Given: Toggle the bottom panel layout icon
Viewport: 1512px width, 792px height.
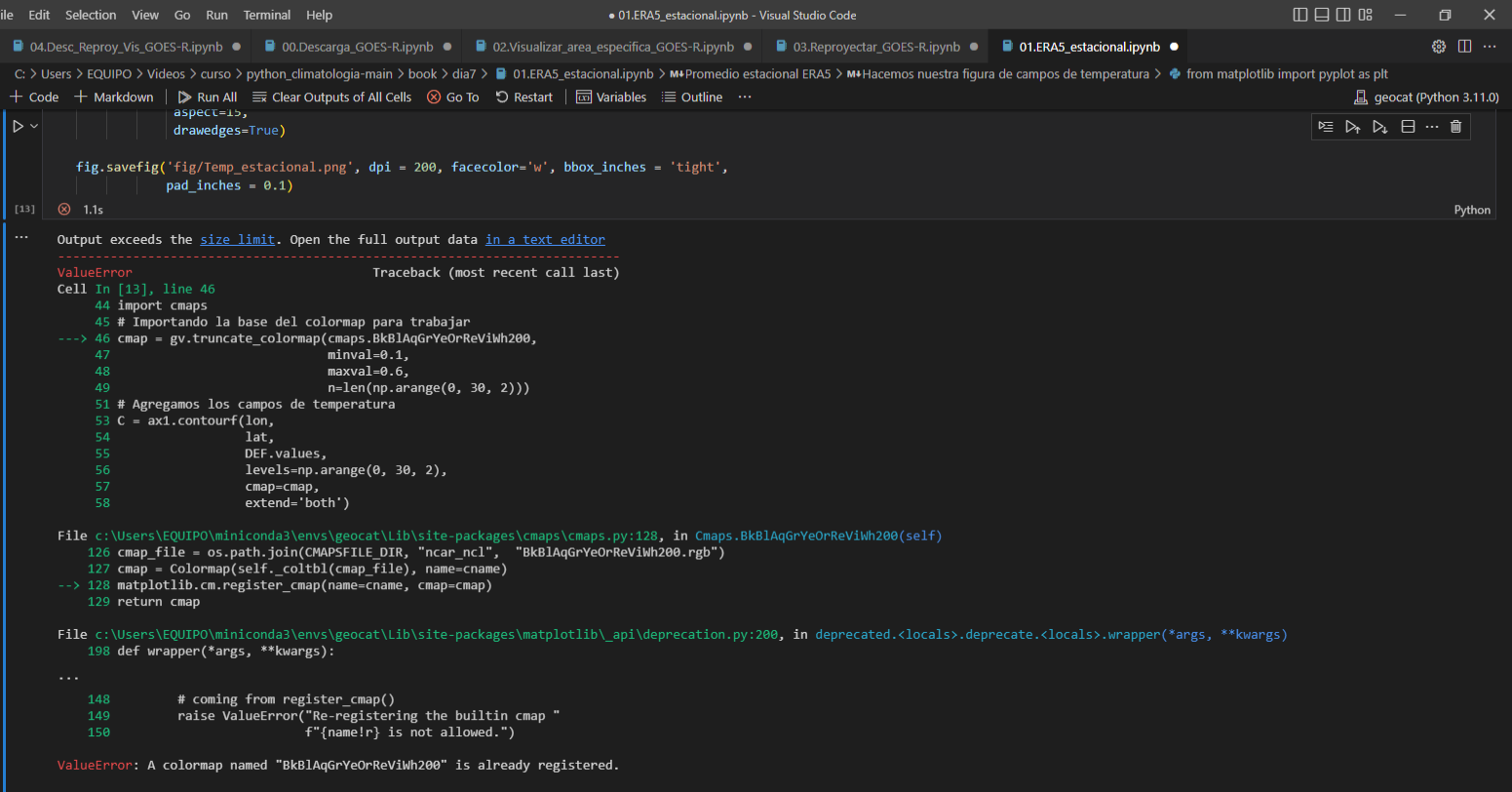Looking at the screenshot, I should pos(1322,15).
